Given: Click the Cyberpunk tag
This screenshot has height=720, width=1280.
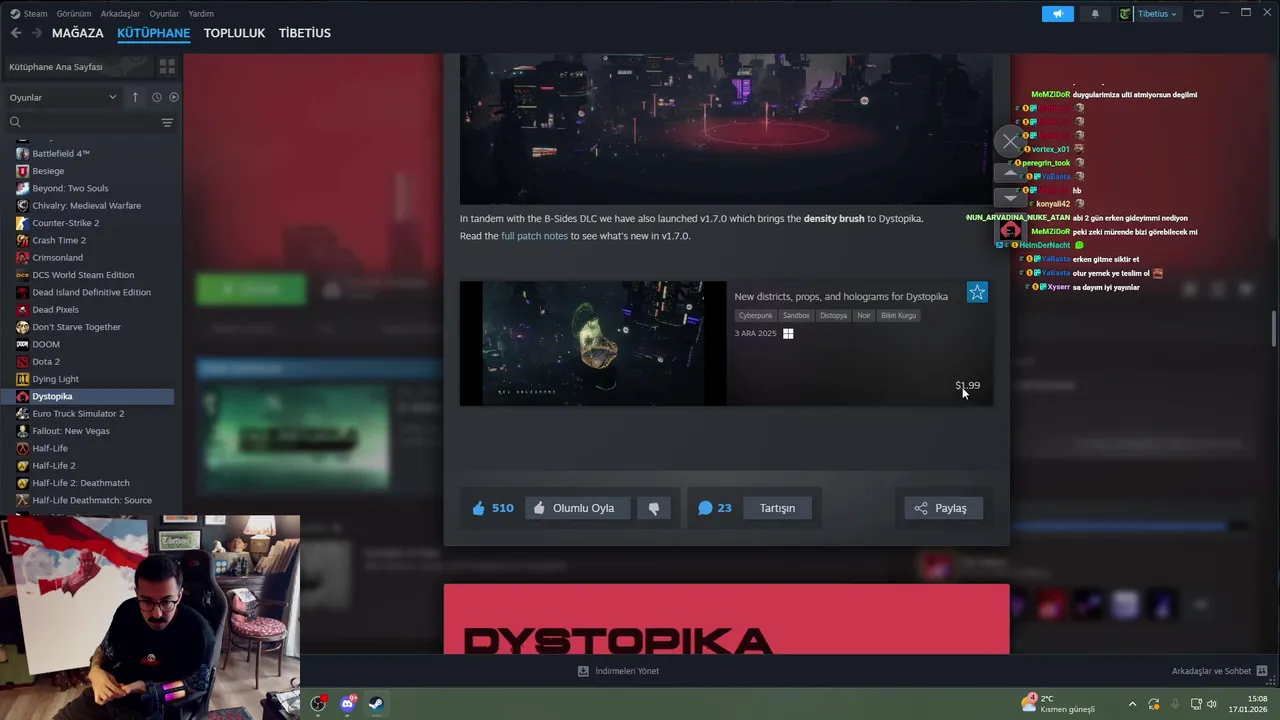Looking at the screenshot, I should 755,316.
